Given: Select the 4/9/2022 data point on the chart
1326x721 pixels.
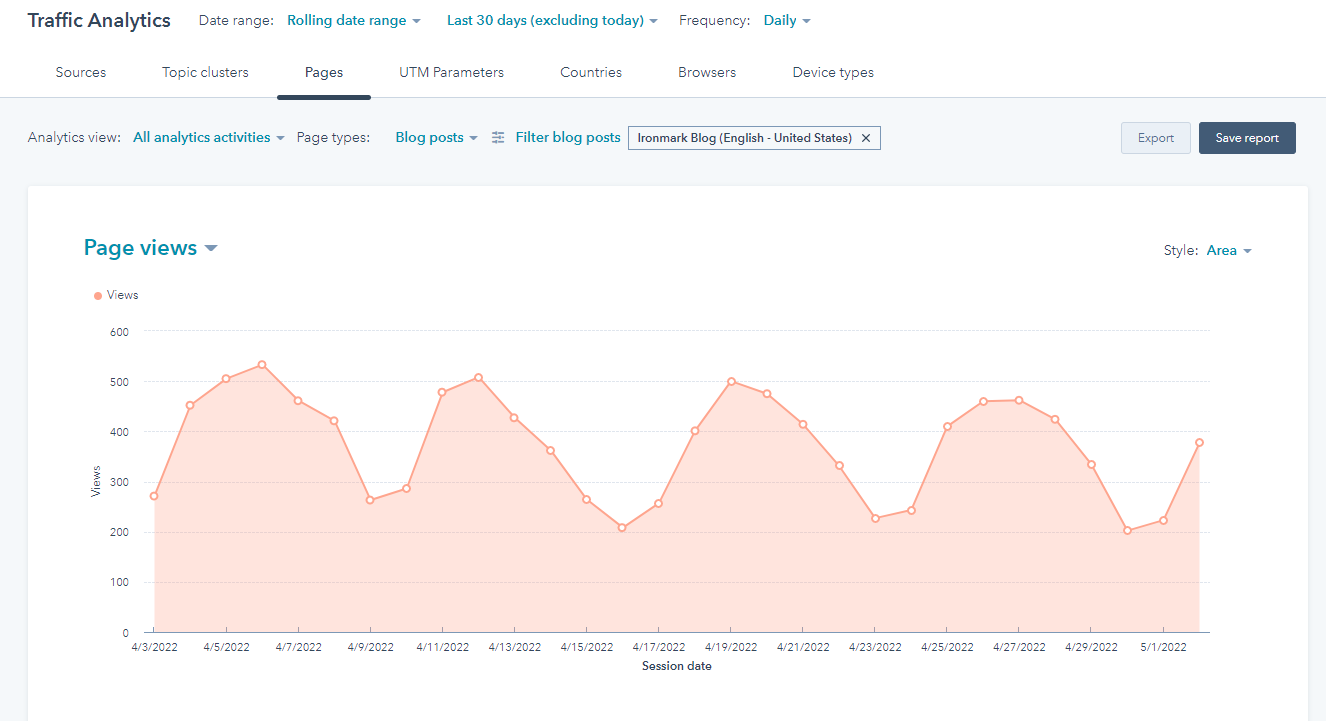Looking at the screenshot, I should pyautogui.click(x=370, y=500).
